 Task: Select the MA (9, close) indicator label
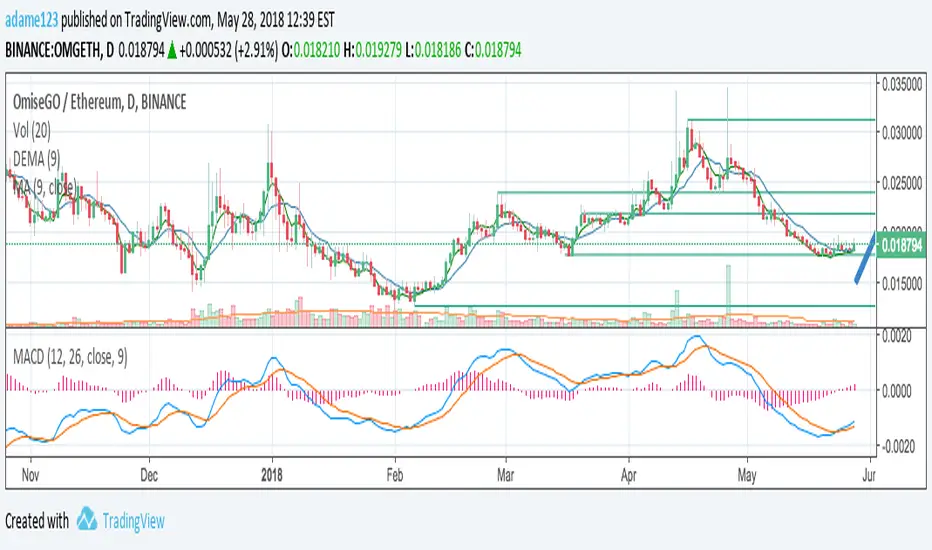pos(45,187)
